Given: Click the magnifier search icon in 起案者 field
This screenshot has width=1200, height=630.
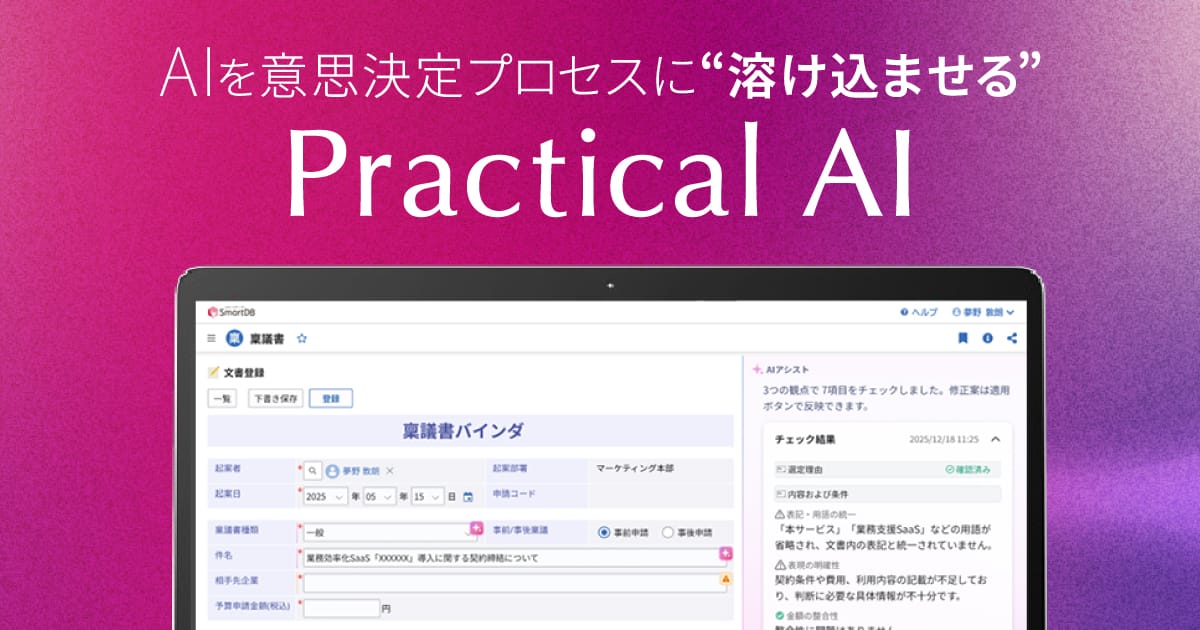Looking at the screenshot, I should tap(311, 467).
